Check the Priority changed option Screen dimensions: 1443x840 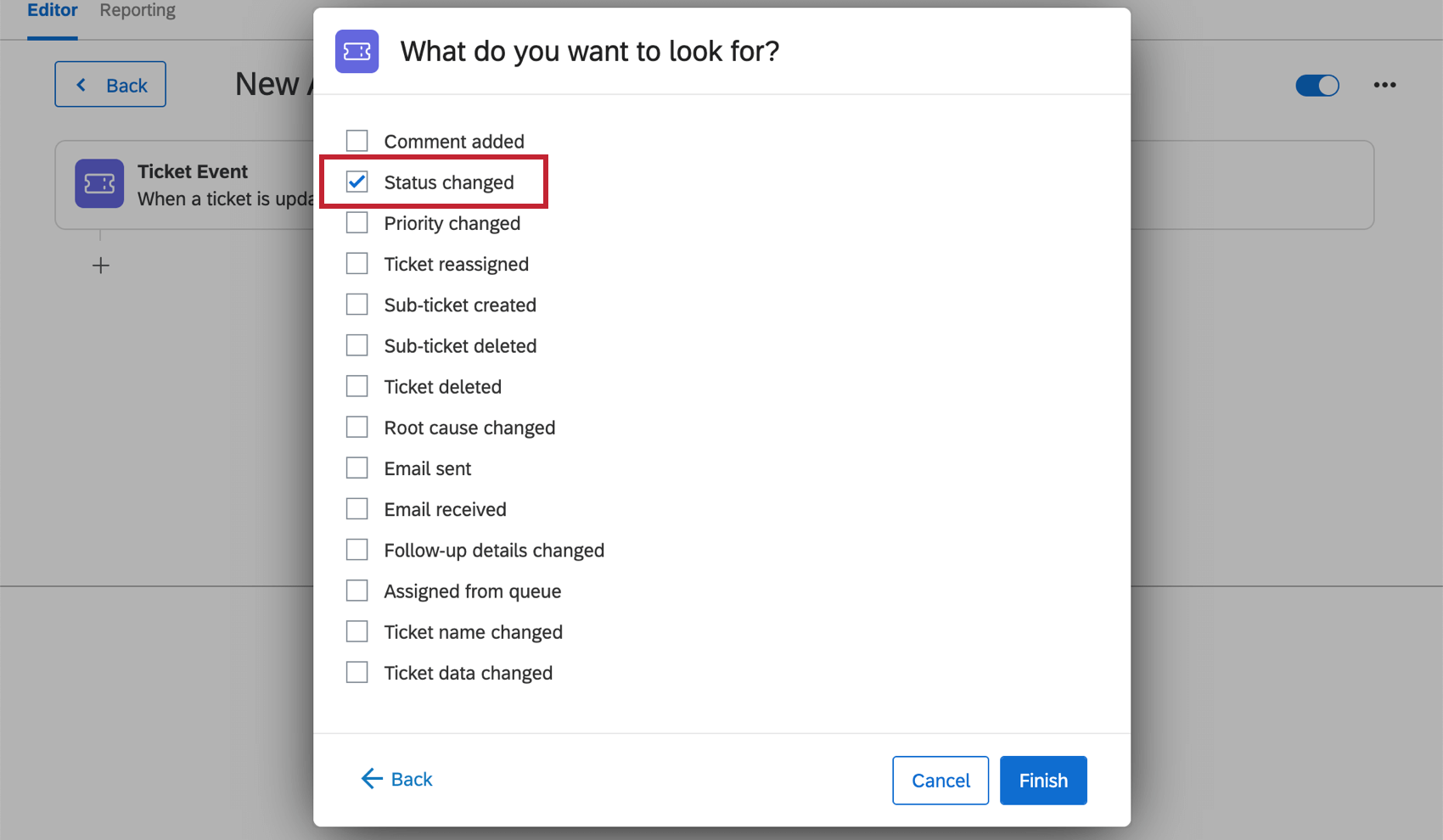tap(357, 222)
